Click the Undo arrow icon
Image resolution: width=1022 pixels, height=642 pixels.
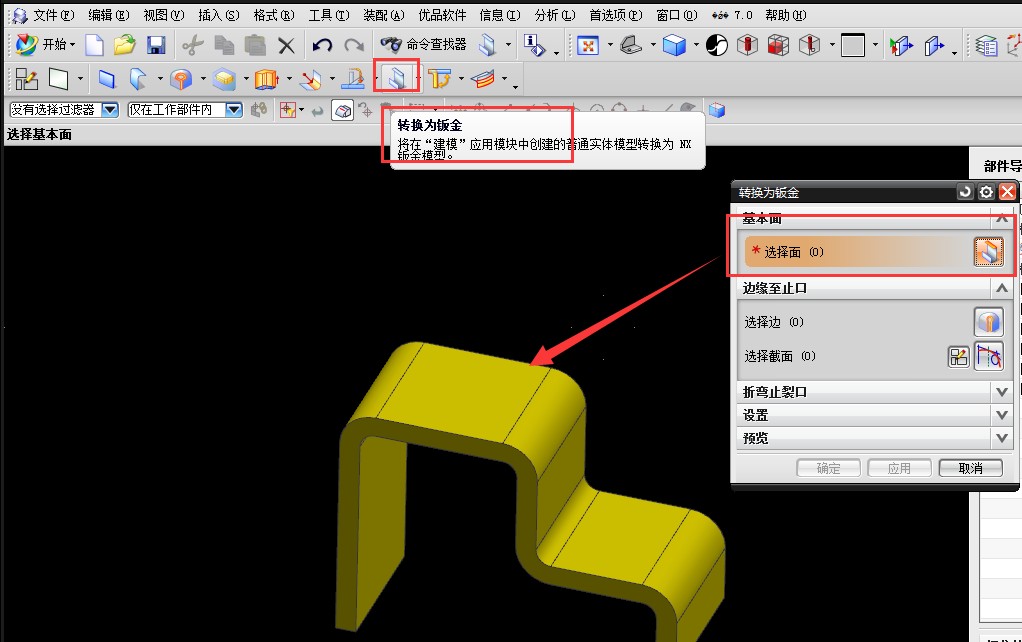click(322, 45)
